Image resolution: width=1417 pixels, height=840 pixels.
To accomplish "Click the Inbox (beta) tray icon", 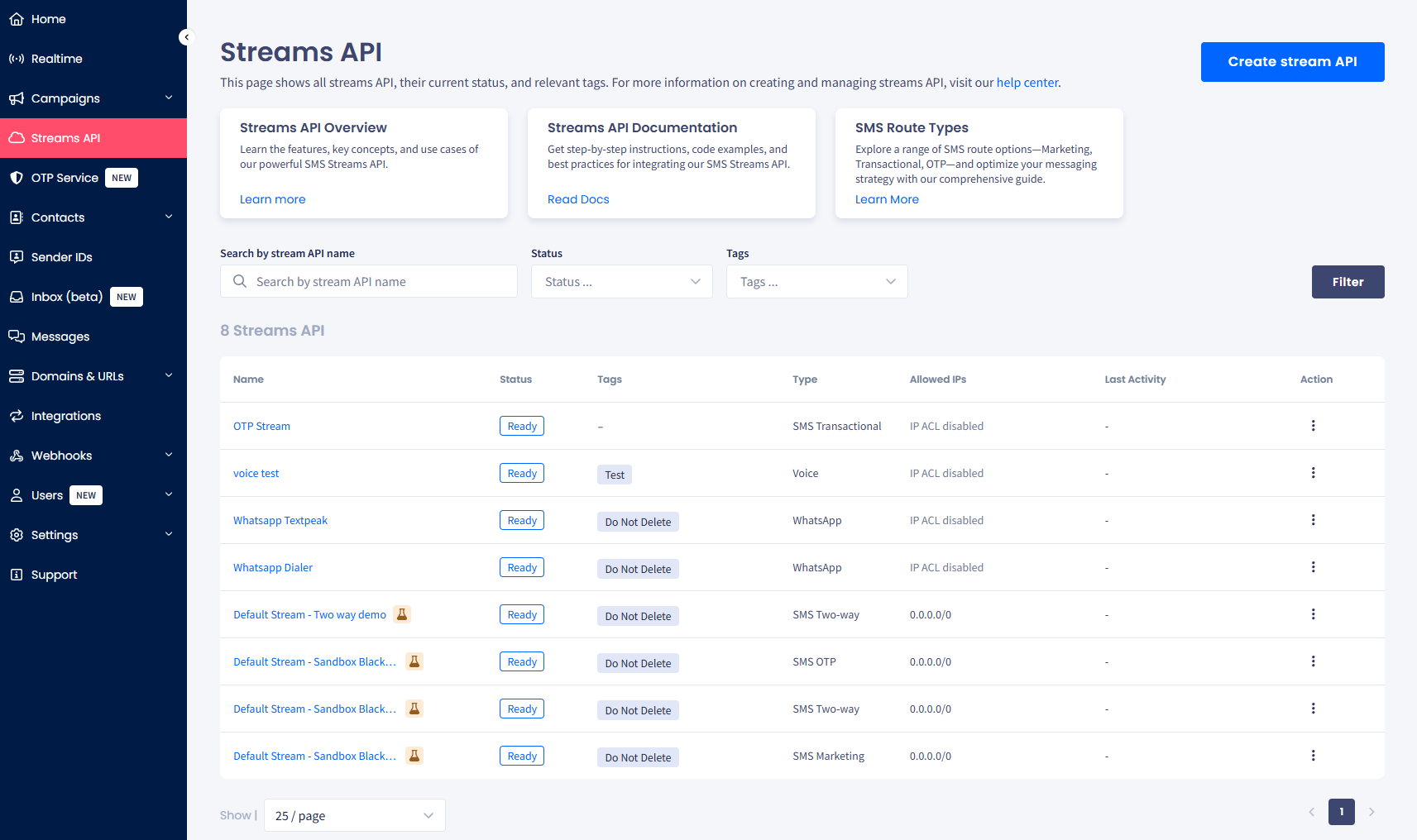I will click(17, 297).
